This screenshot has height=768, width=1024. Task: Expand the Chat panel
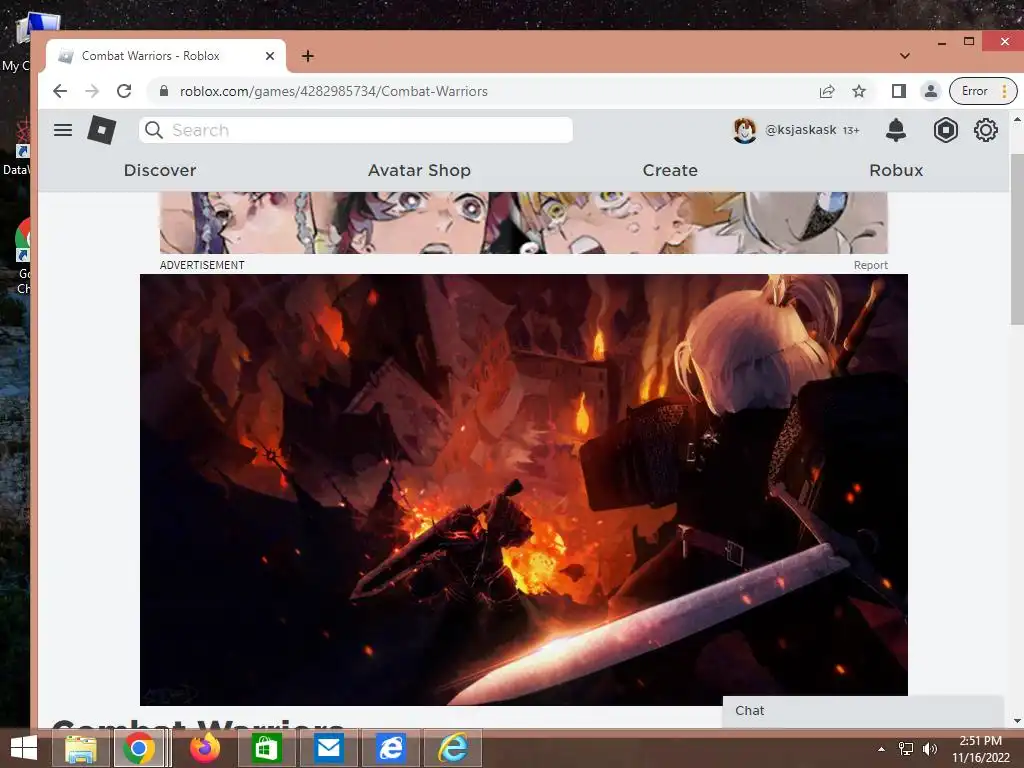click(x=863, y=711)
